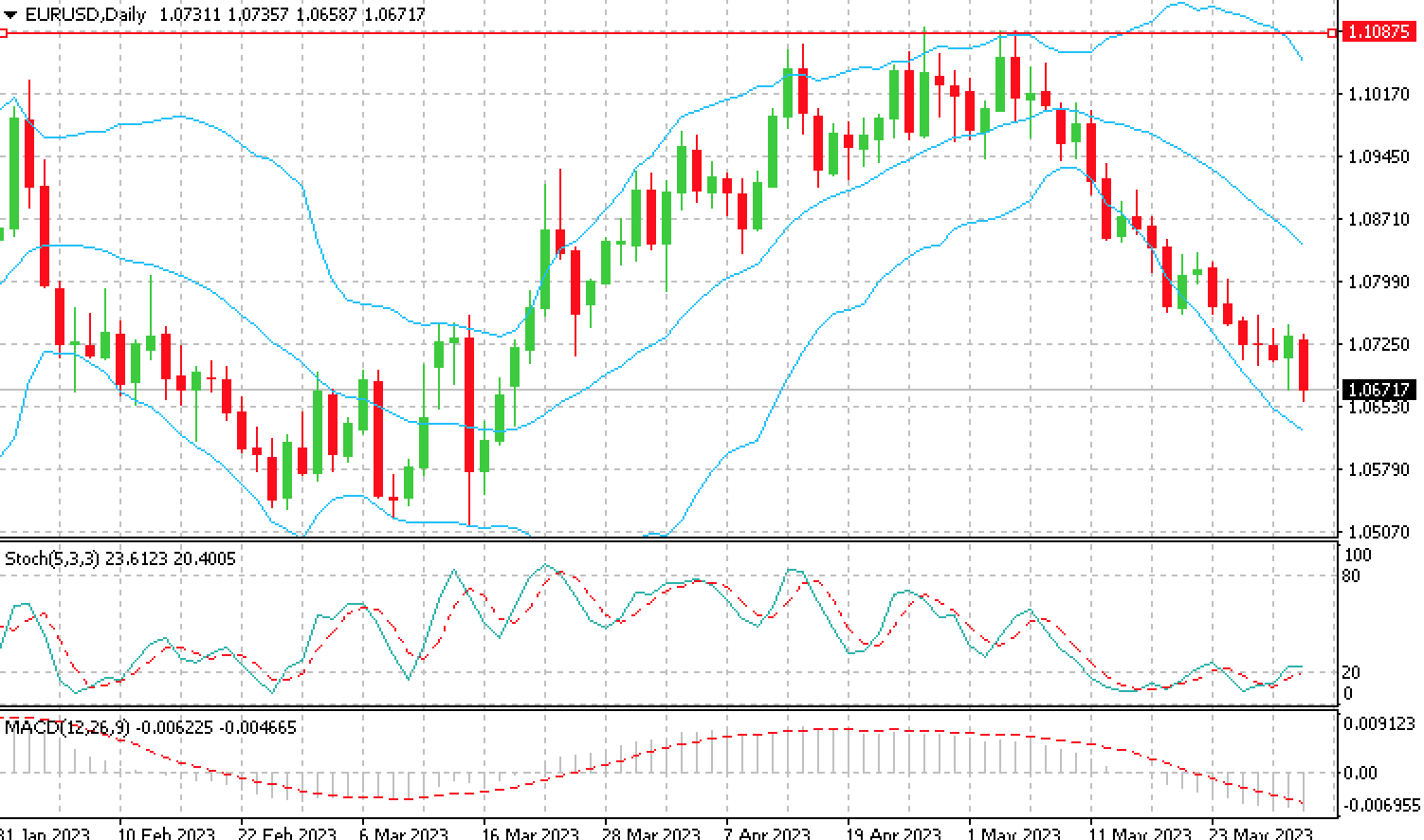Open the triangle menu beside EURUSD,Daily

(10, 15)
